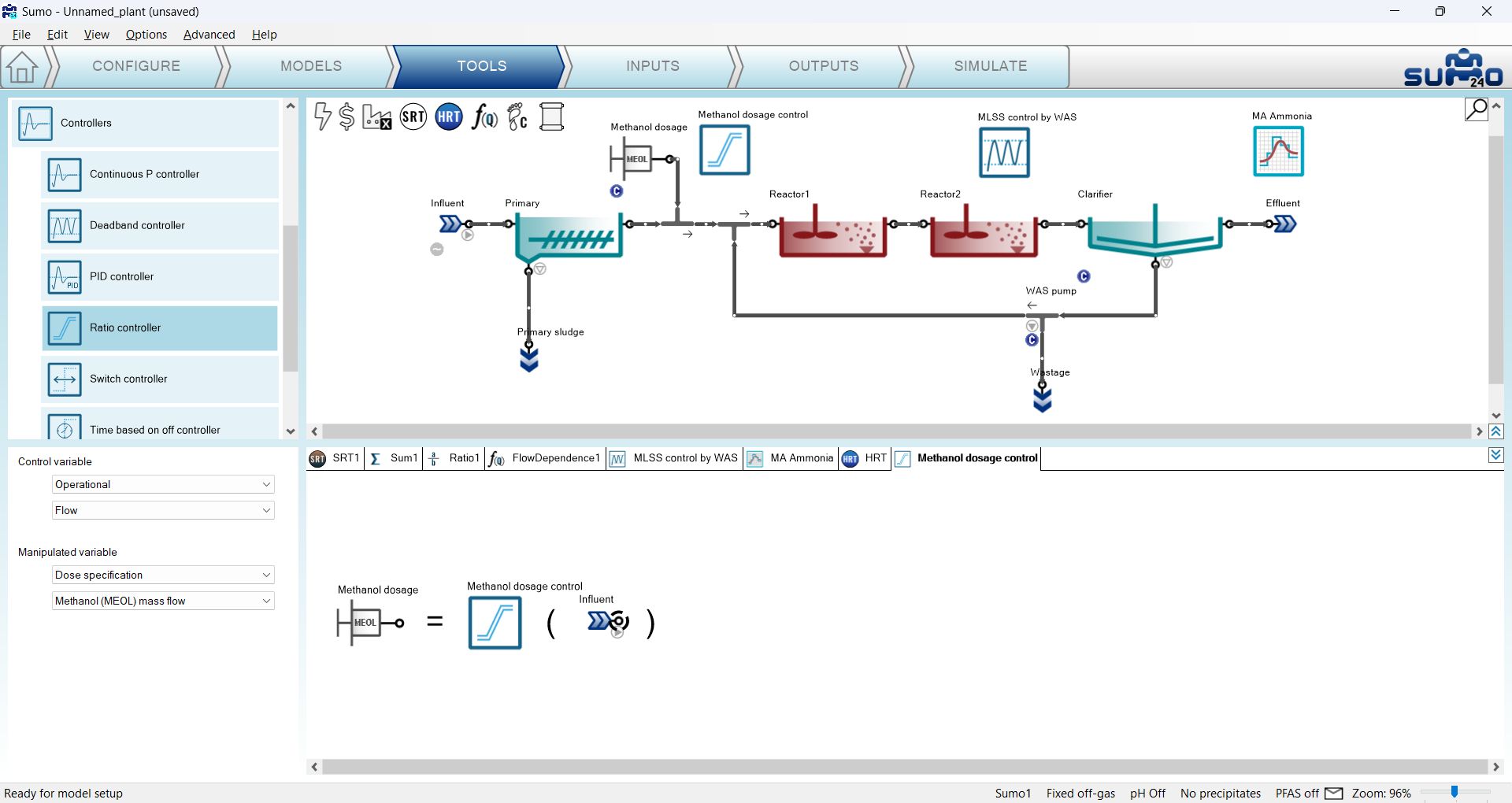The height and width of the screenshot is (803, 1512).
Task: Go to the OUTPUTS step
Action: click(824, 66)
